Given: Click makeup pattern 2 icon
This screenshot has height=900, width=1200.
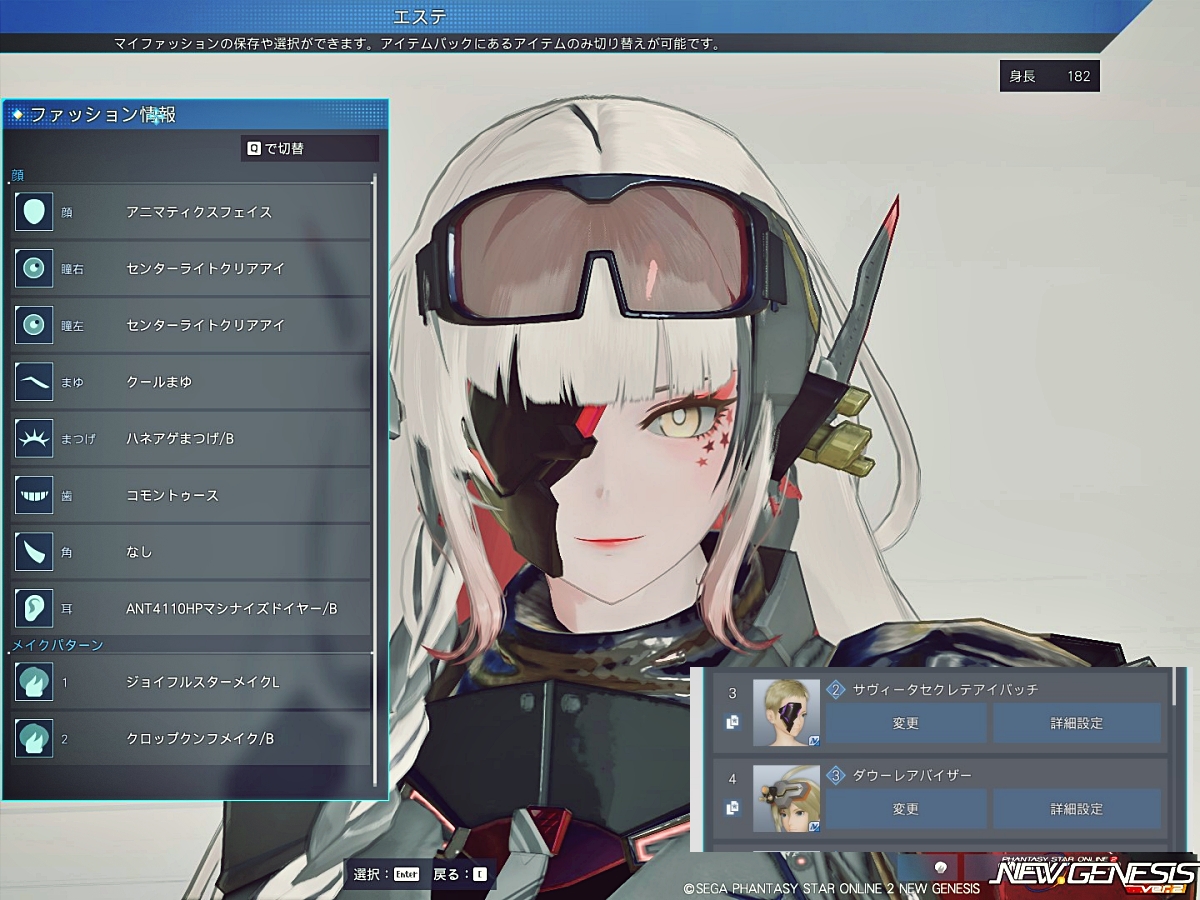Looking at the screenshot, I should (x=34, y=739).
